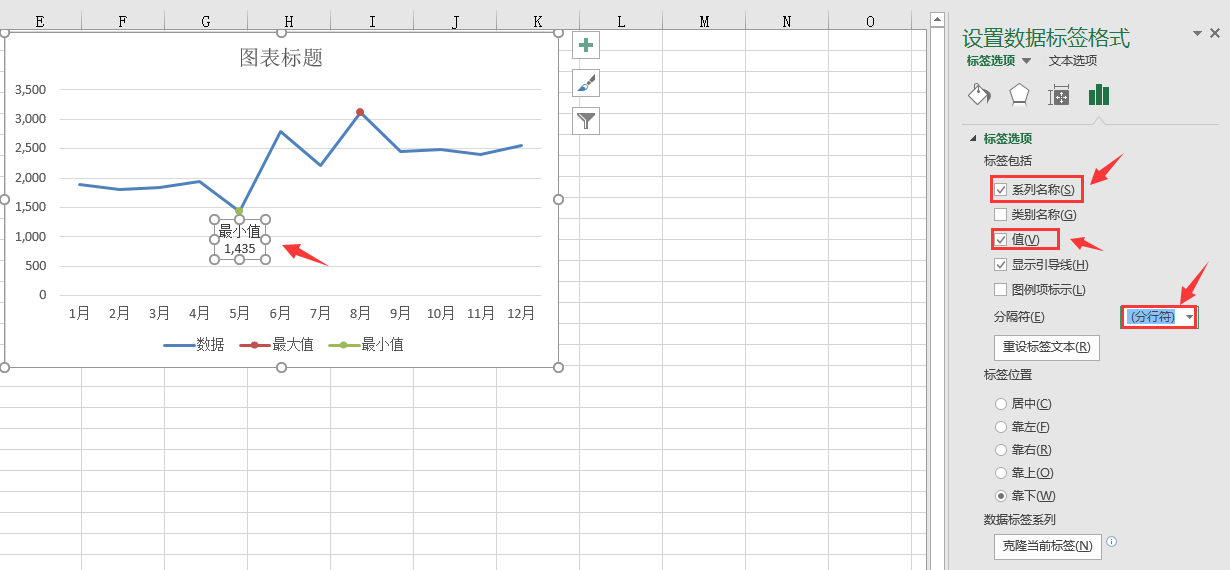Open the 分隔符 separator dropdown
This screenshot has width=1230, height=570.
pos(1189,317)
